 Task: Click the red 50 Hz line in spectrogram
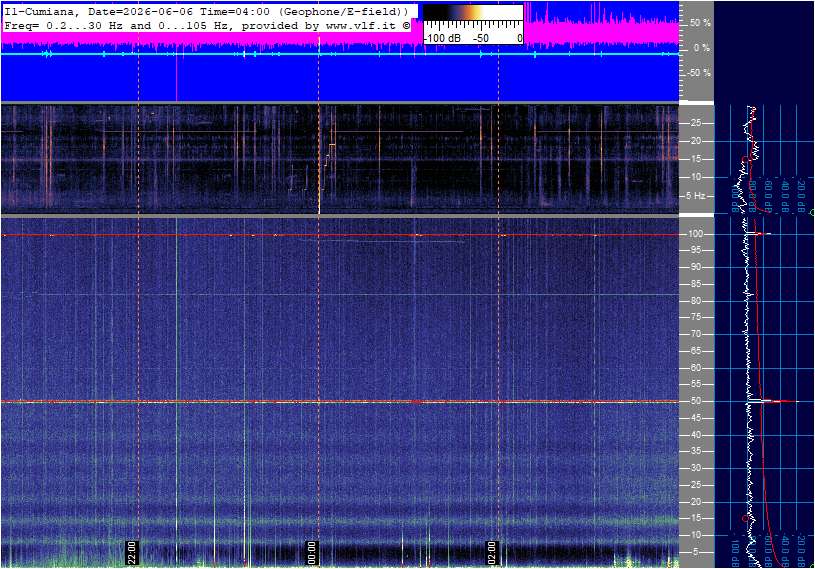[x=340, y=402]
